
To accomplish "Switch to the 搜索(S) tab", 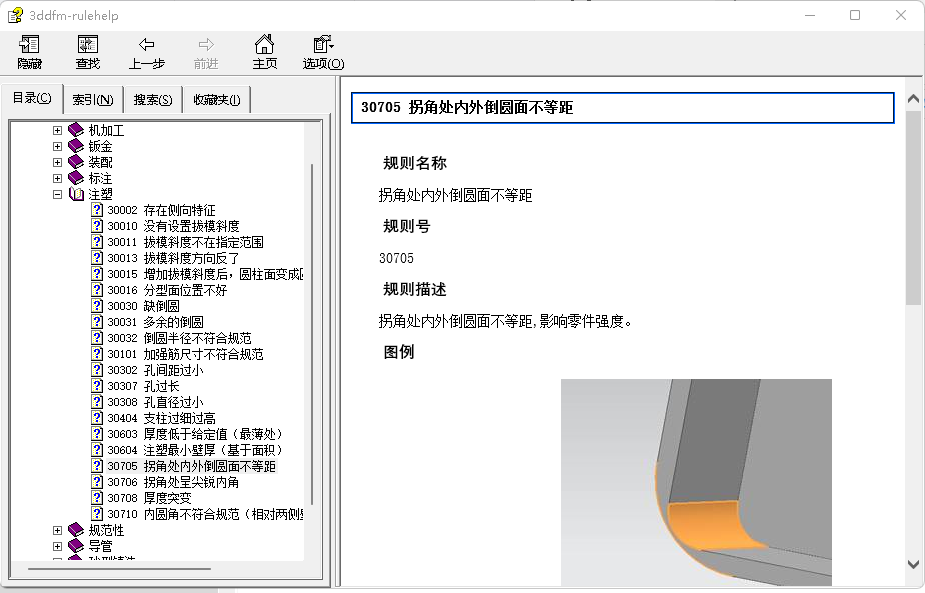I will [x=154, y=99].
